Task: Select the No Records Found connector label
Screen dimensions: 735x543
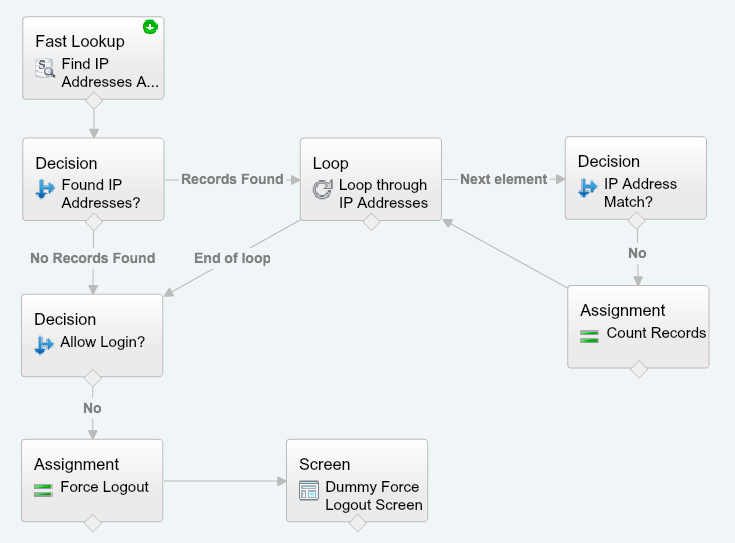Action: coord(93,258)
